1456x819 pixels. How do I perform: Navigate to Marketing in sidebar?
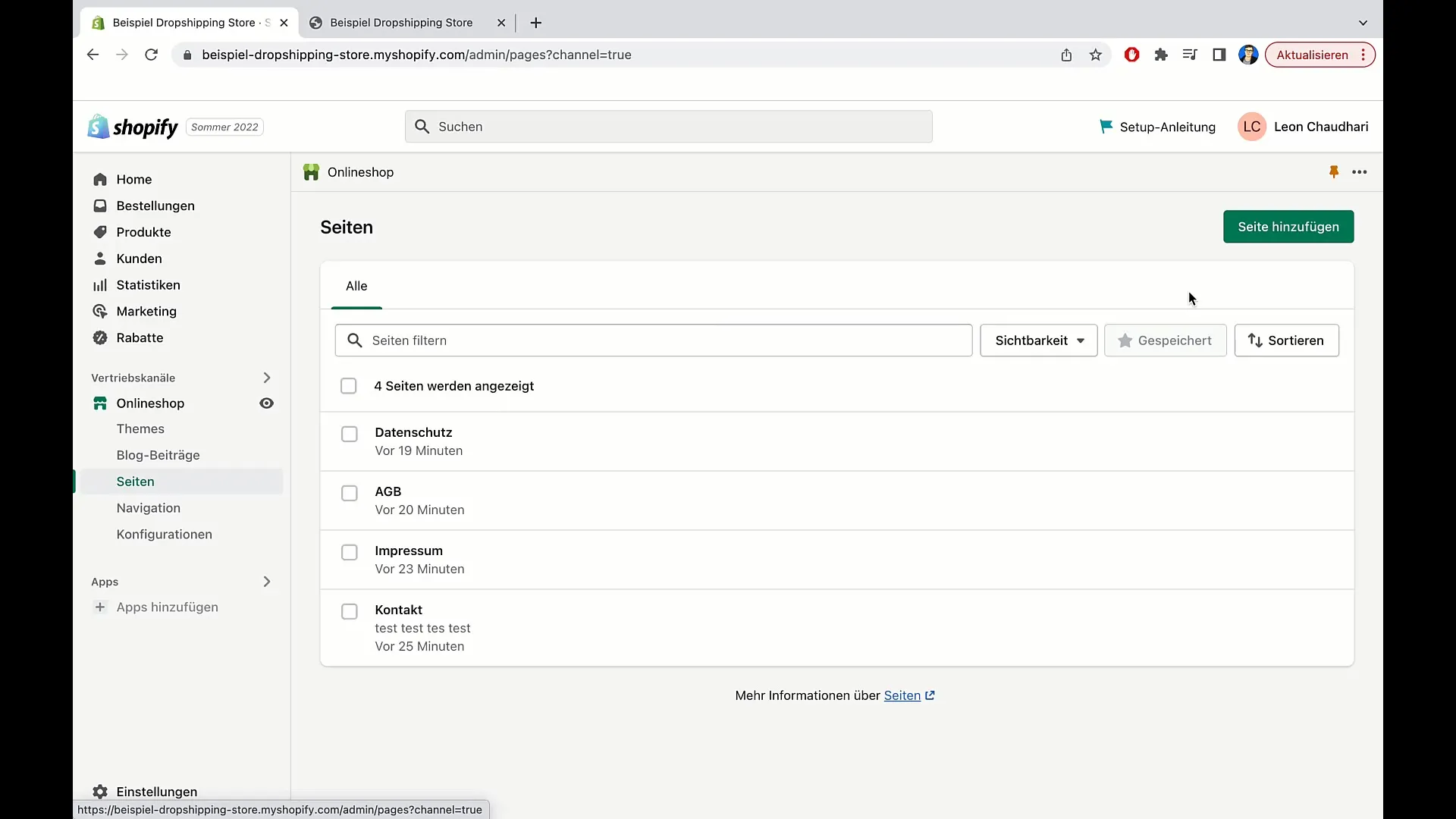pos(146,311)
